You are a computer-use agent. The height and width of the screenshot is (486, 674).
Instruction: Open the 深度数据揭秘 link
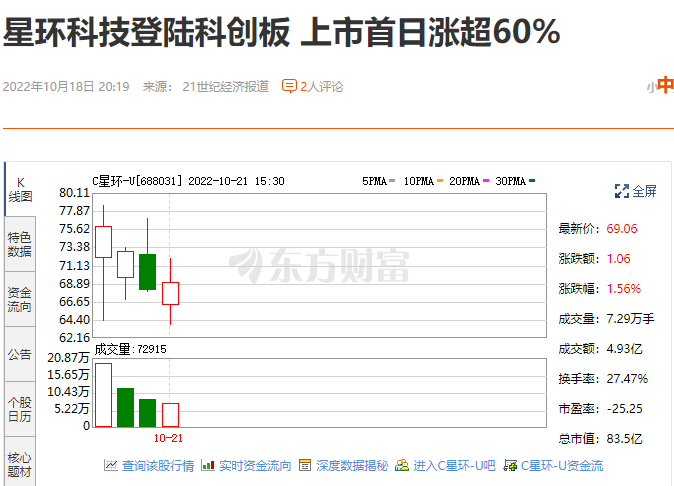tap(352, 465)
